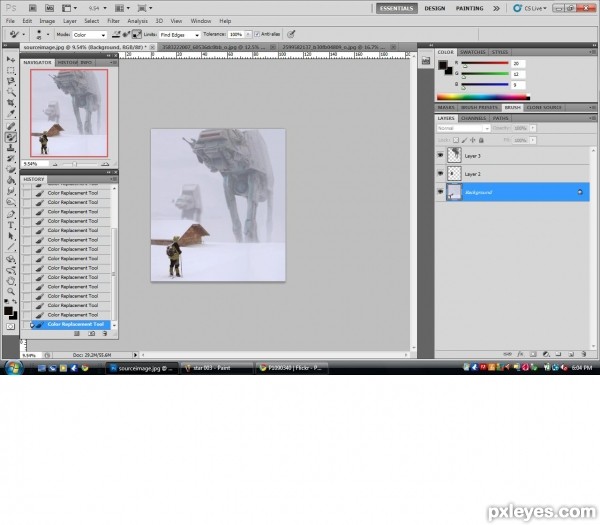Select the Hand tool
Viewport: 600px width, 525px height.
(11, 281)
